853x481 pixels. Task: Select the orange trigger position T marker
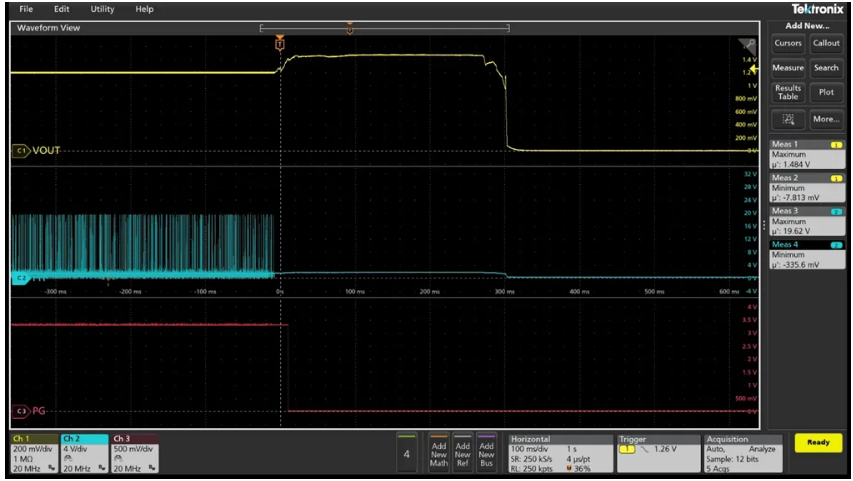point(280,45)
